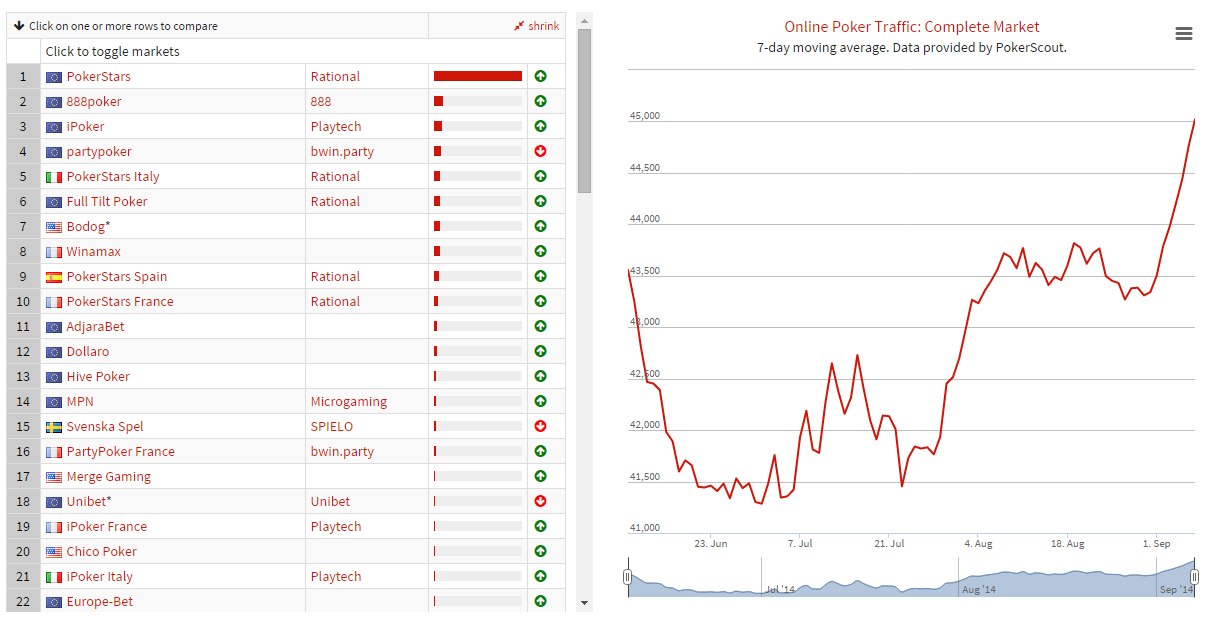
Task: Open the Full Tilt Poker link
Action: tap(107, 201)
